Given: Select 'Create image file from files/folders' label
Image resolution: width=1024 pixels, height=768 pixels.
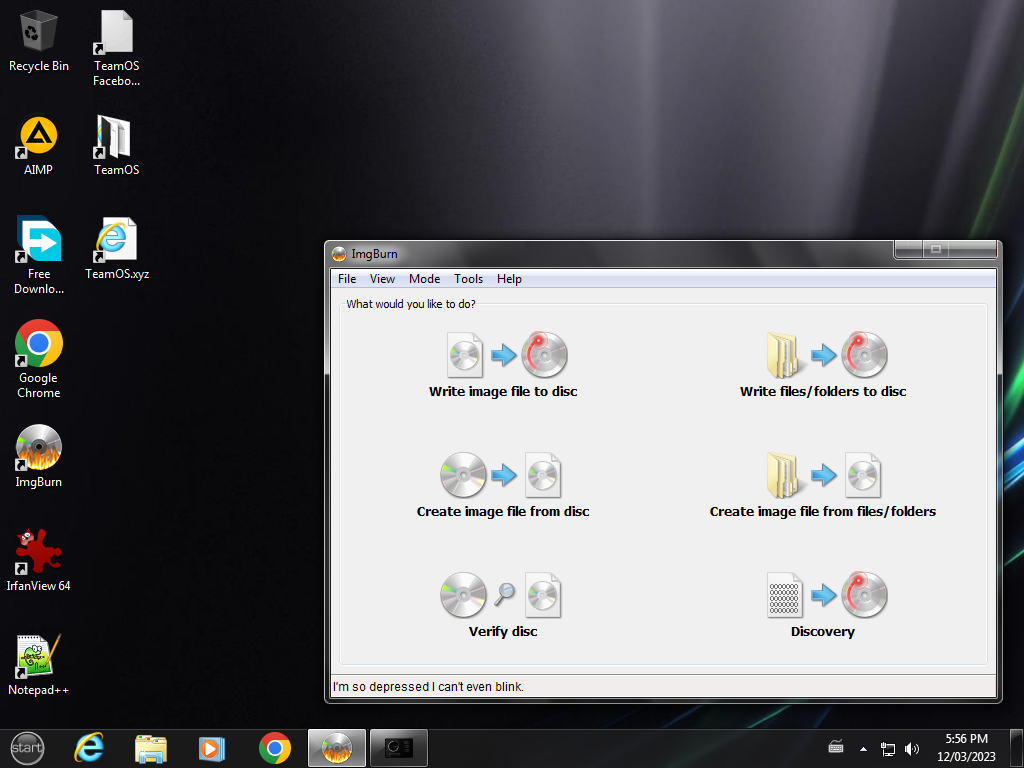Looking at the screenshot, I should point(823,511).
